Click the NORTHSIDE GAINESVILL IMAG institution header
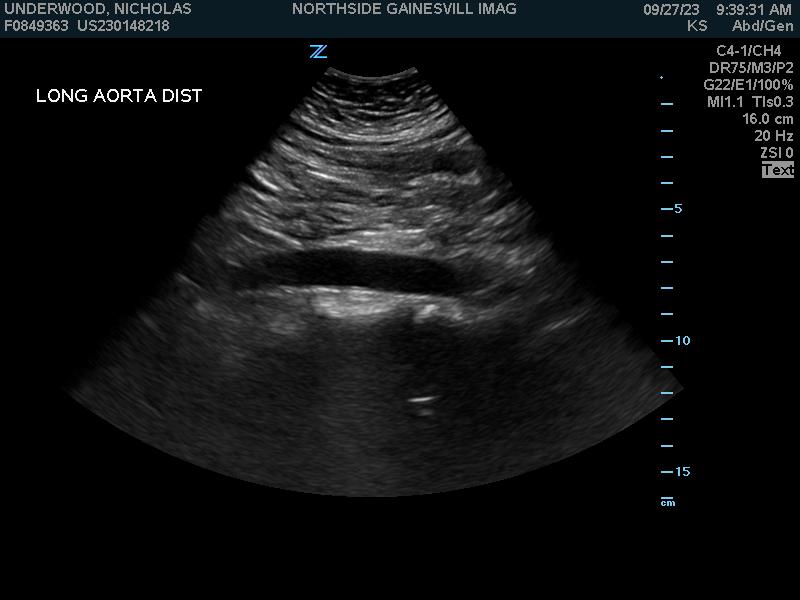 [404, 9]
